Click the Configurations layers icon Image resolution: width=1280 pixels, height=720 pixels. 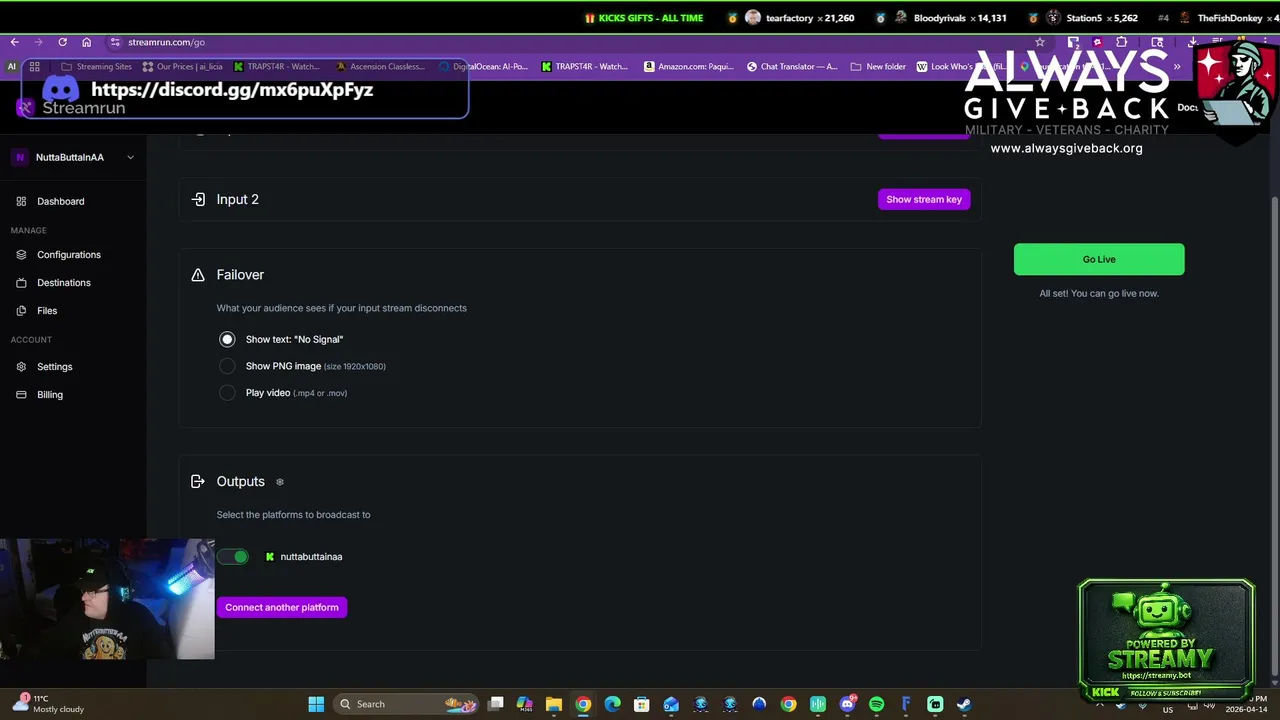(21, 255)
